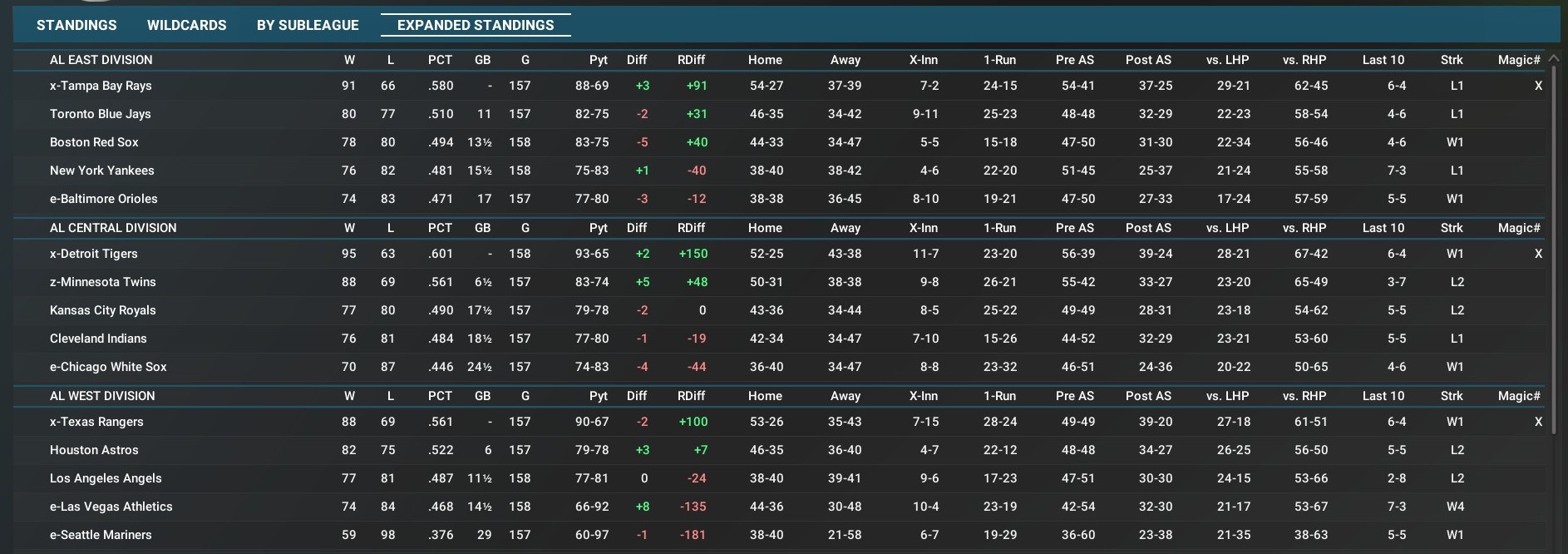The height and width of the screenshot is (554, 1568).
Task: Sort AL West Division by Last 10
Action: pos(1383,396)
